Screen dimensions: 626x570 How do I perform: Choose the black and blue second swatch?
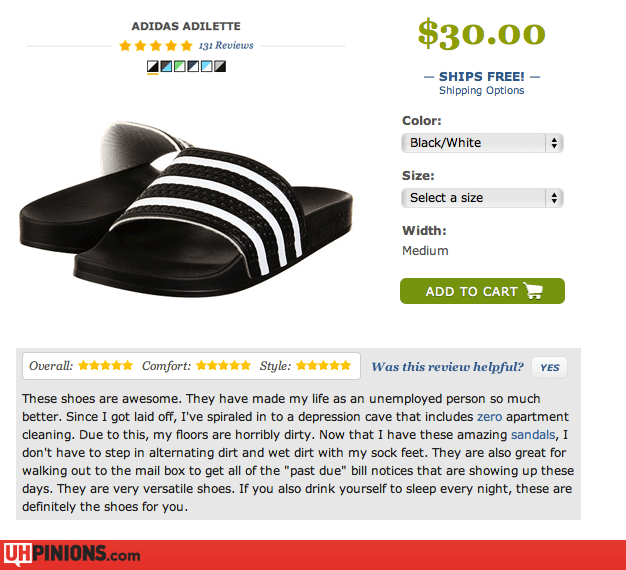click(x=166, y=67)
